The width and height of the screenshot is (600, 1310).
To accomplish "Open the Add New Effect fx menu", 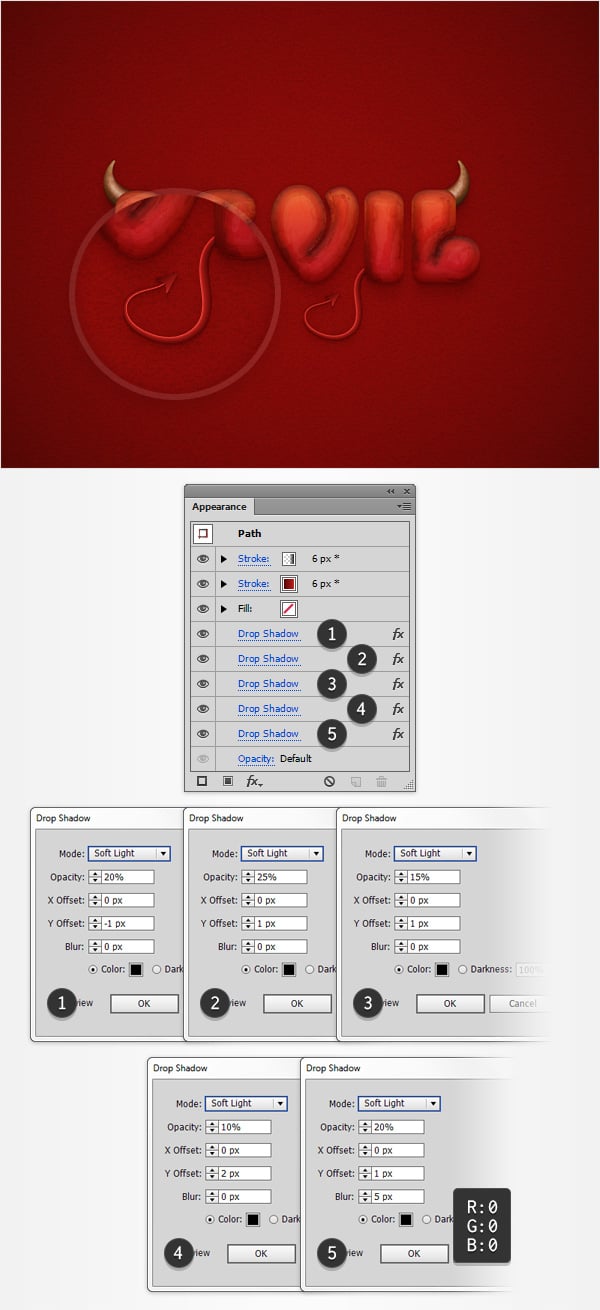I will point(254,781).
